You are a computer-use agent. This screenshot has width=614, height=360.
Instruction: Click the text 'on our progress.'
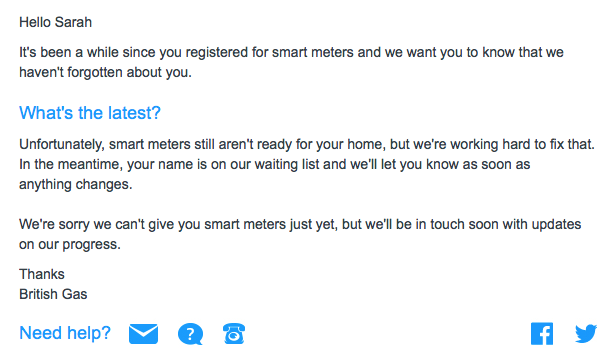[70, 244]
